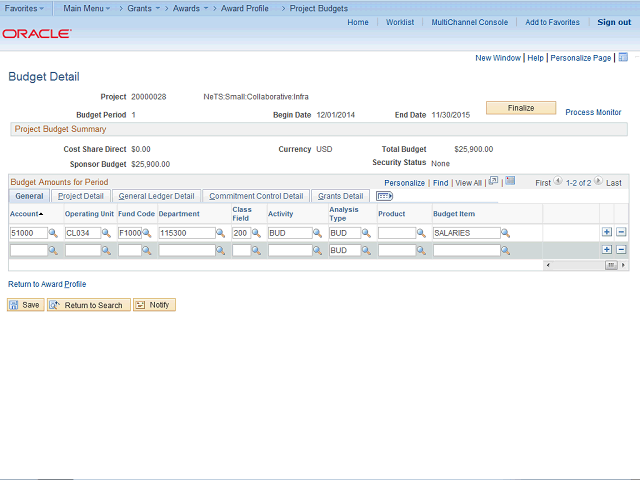This screenshot has height=480, width=640.
Task: Click the Operating Unit field containing CL034
Action: pyautogui.click(x=82, y=233)
